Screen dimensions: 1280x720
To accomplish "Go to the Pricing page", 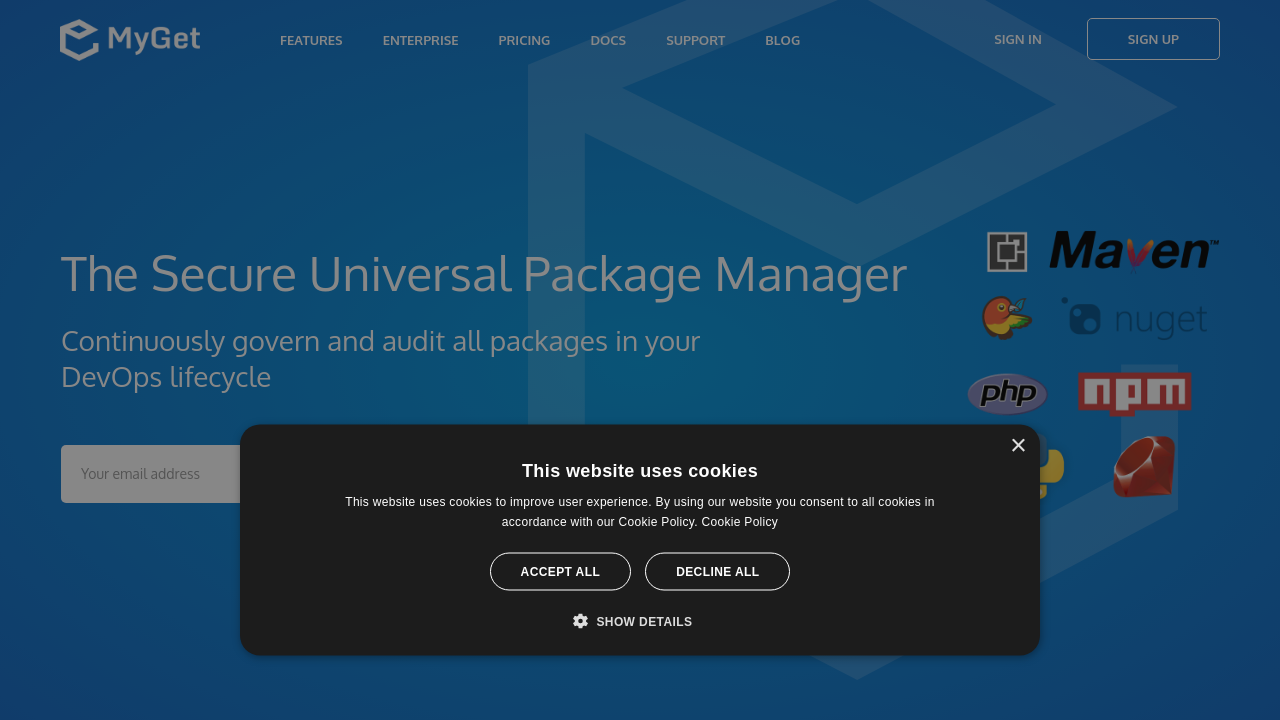I will (524, 40).
